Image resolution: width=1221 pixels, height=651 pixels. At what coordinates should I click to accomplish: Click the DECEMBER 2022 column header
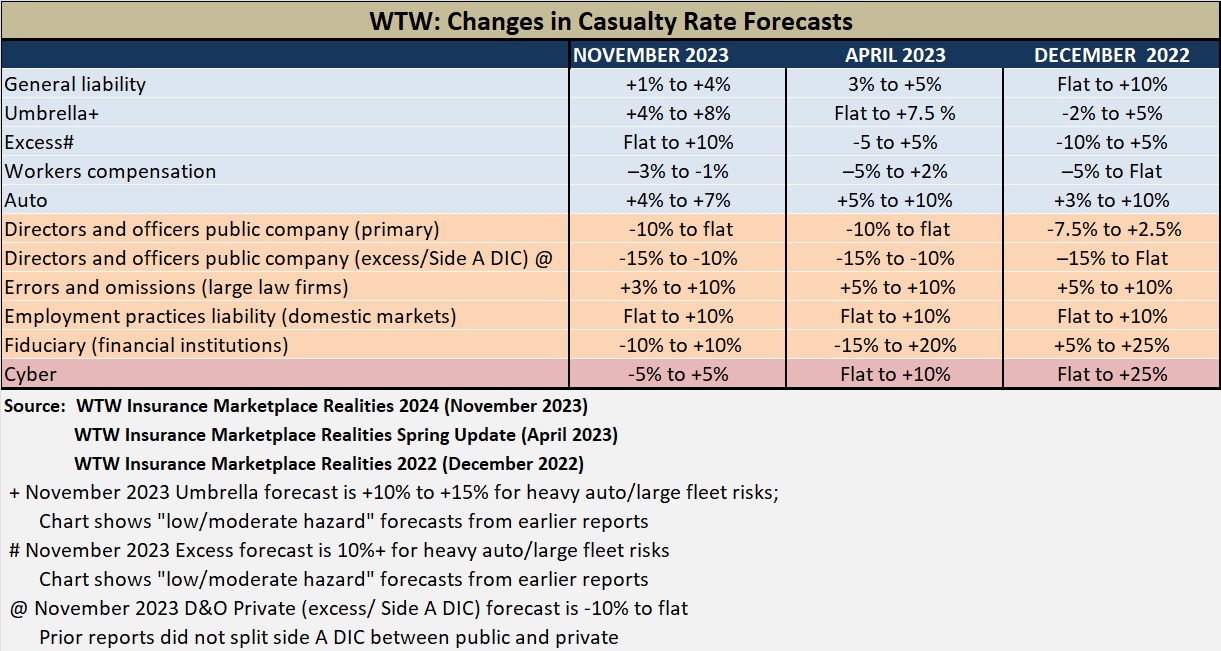pos(1112,55)
